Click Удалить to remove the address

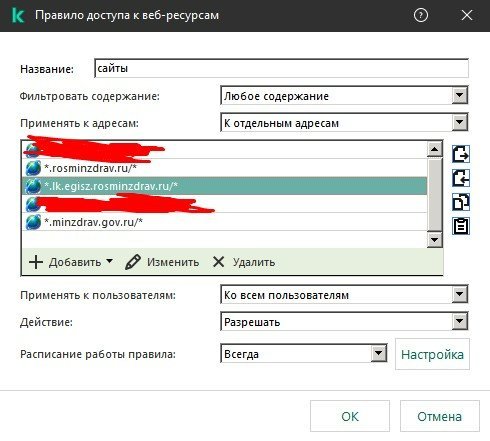click(244, 262)
